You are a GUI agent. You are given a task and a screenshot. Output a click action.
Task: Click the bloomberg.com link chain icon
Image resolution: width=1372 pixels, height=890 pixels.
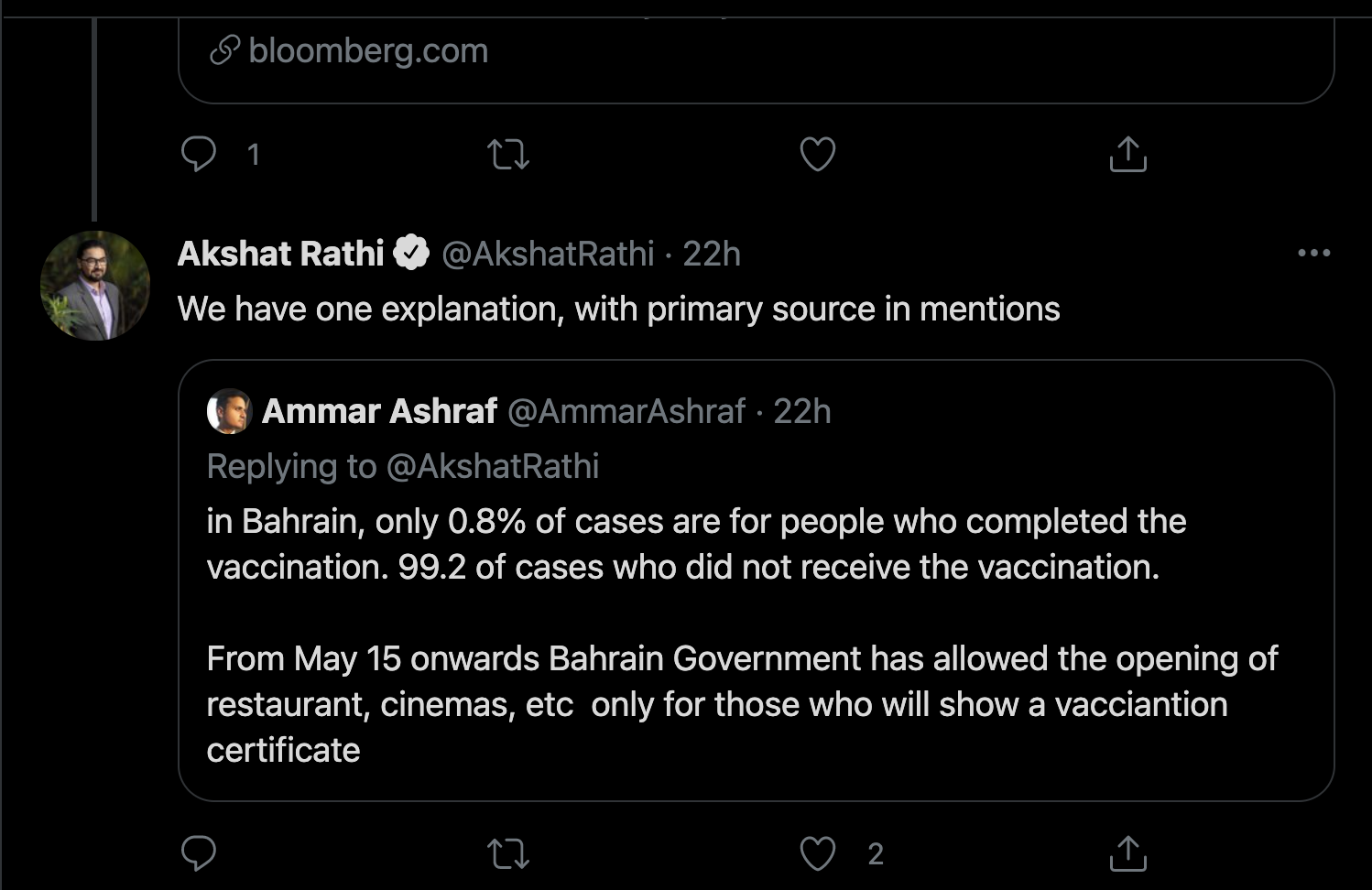224,50
